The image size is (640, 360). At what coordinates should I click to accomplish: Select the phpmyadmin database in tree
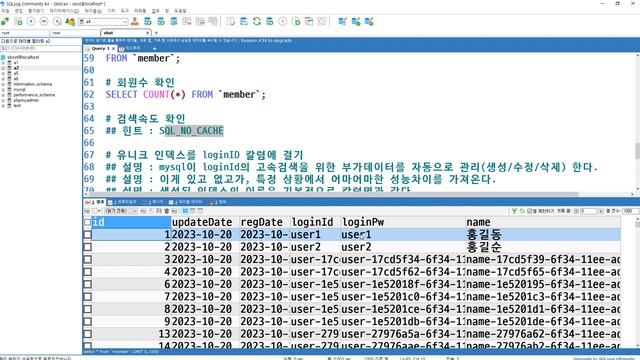[26, 100]
